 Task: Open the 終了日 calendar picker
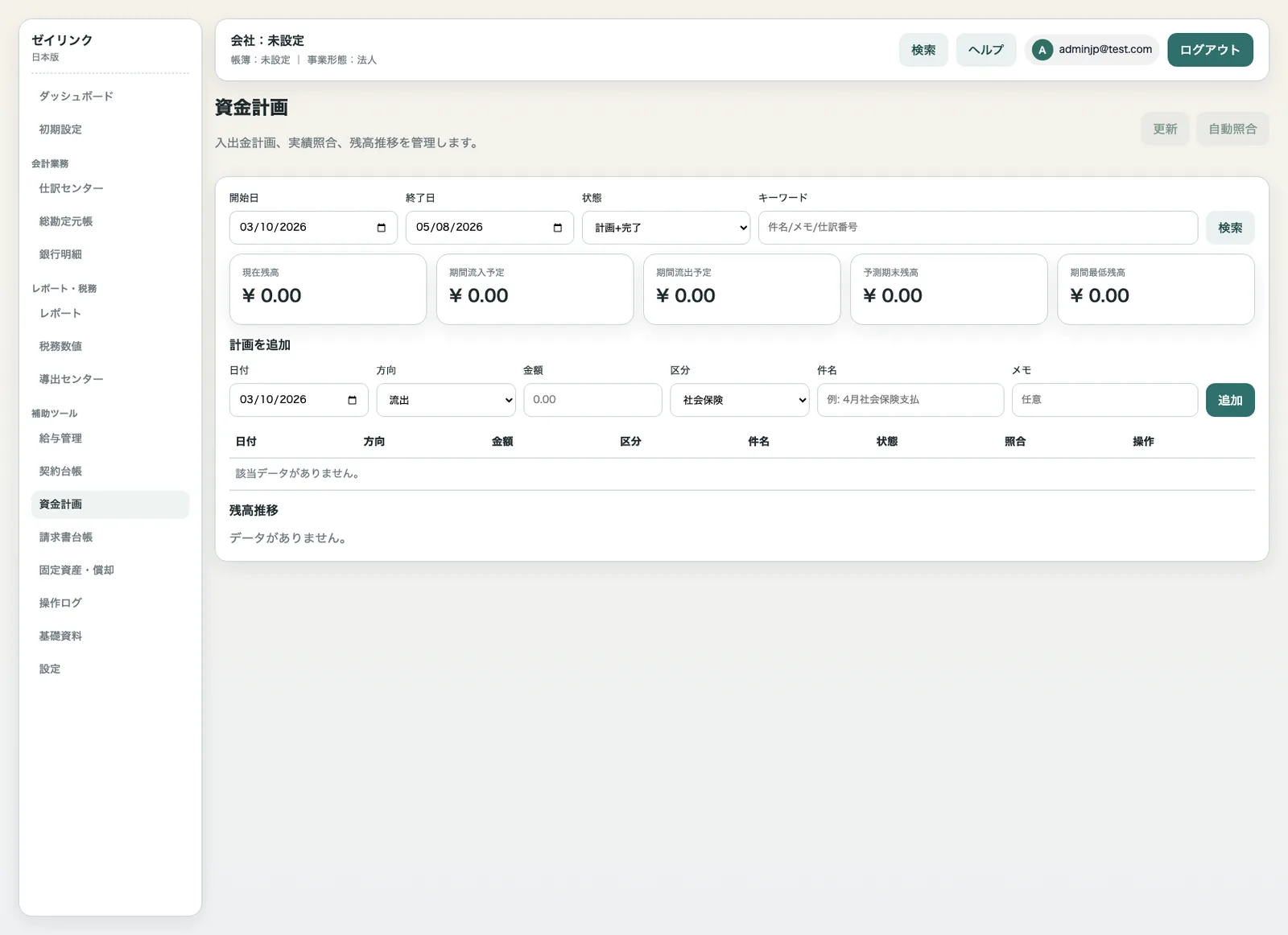(x=556, y=228)
